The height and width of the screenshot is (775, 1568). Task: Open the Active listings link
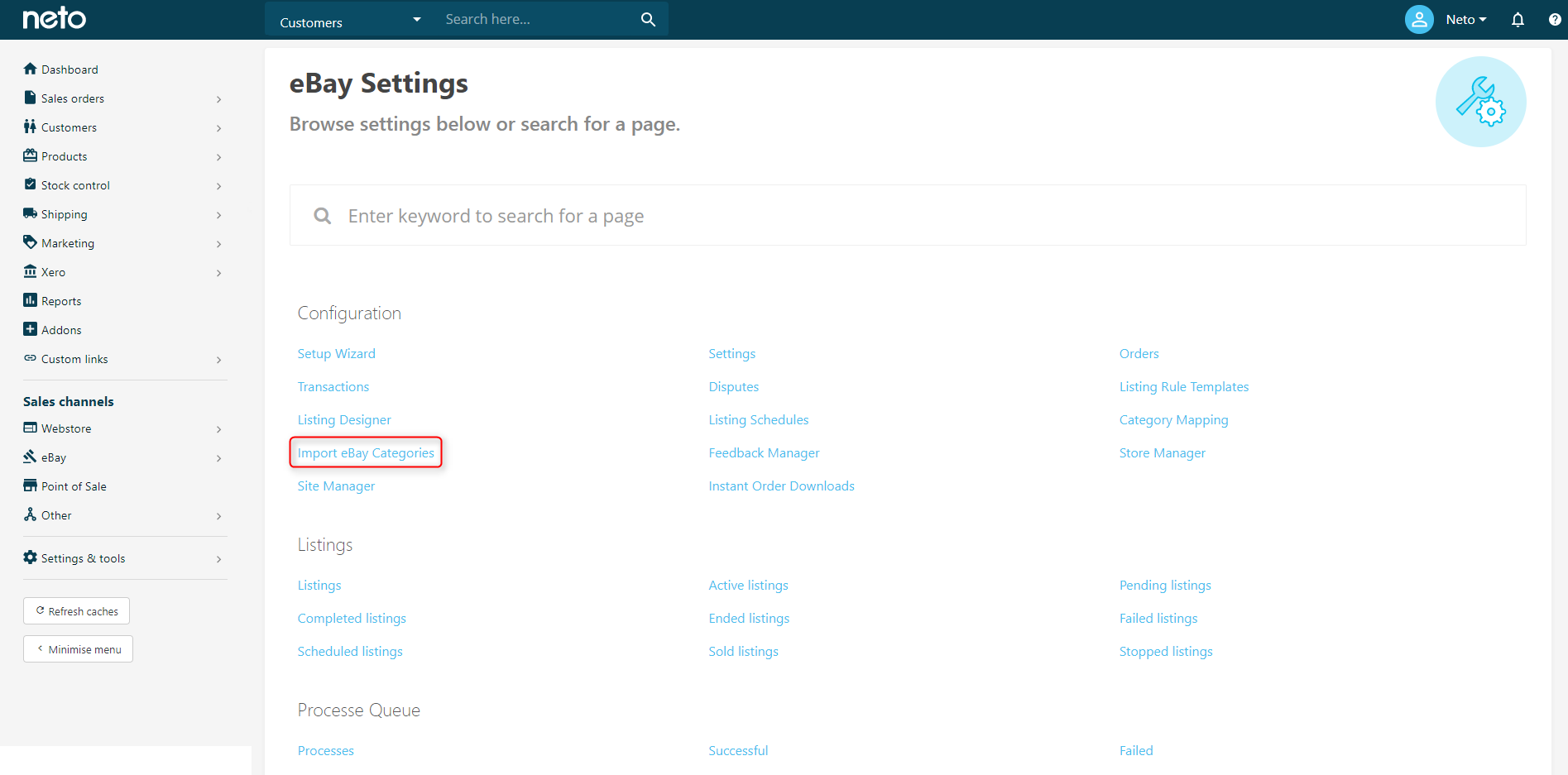click(x=748, y=585)
